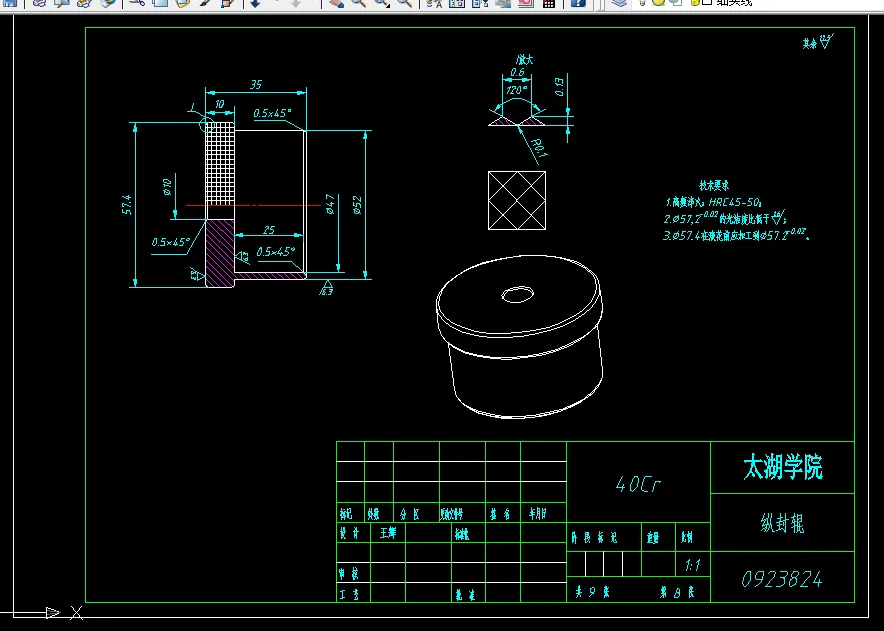Select the 其余 surface finish note

[x=818, y=42]
